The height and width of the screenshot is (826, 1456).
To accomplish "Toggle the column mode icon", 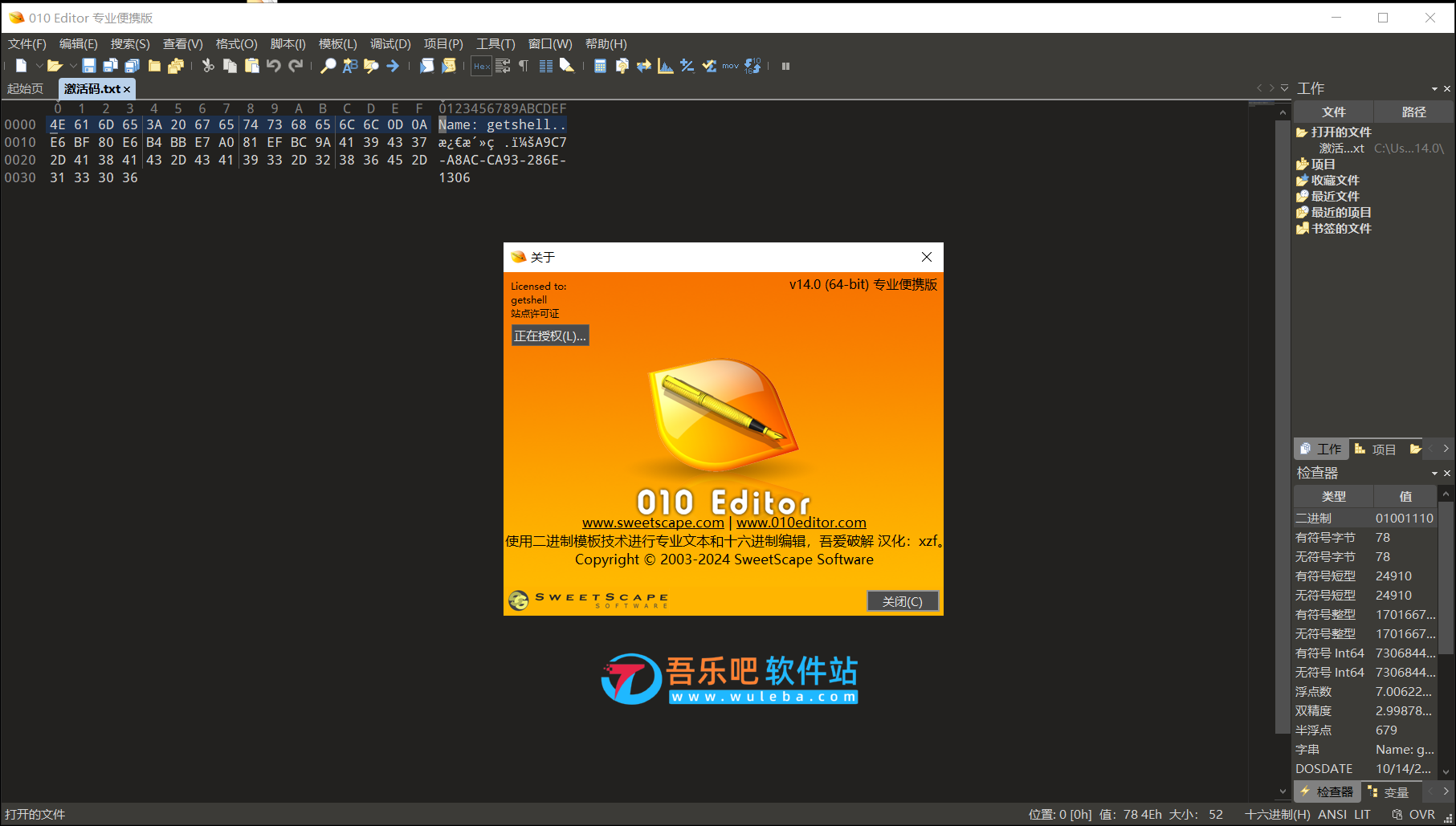I will pyautogui.click(x=546, y=66).
